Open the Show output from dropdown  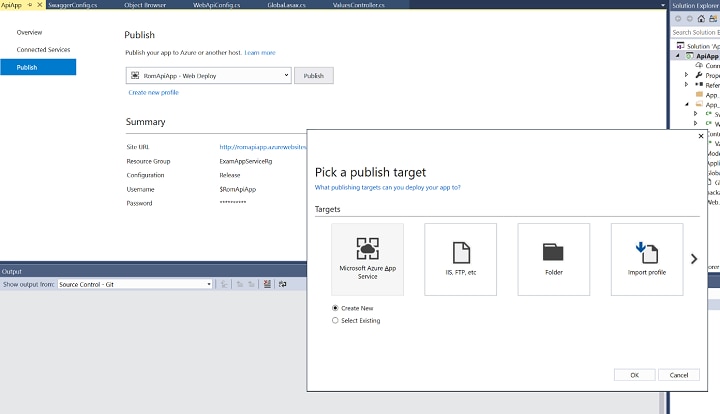point(209,284)
